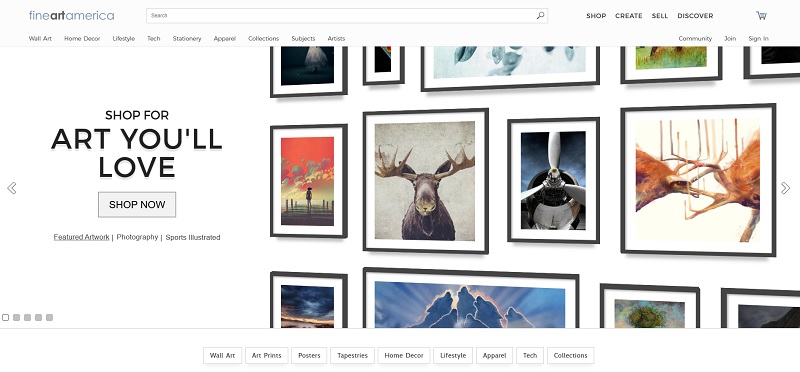Click the fineartamerica logo

point(71,15)
